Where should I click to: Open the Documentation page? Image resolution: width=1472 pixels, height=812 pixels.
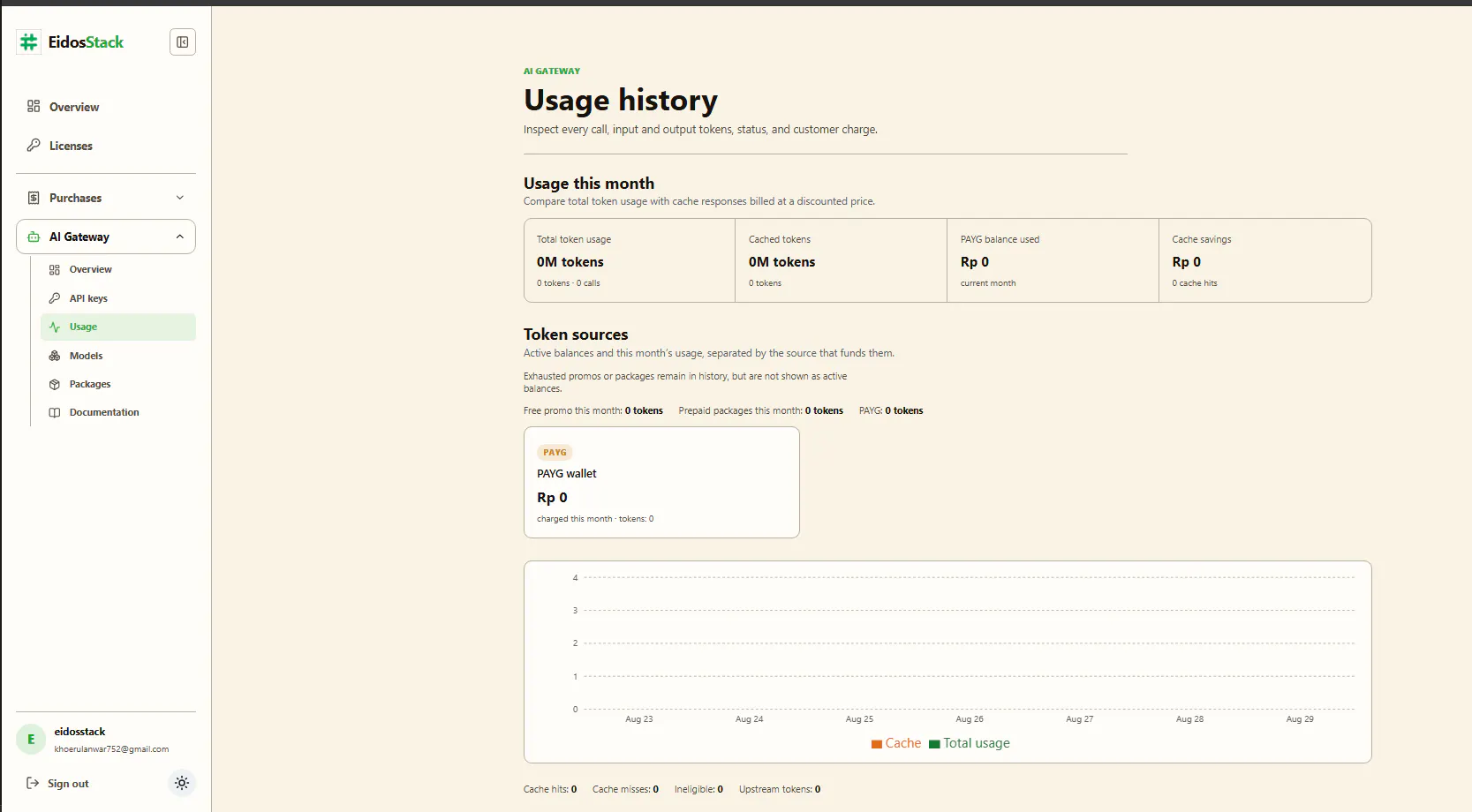118,412
